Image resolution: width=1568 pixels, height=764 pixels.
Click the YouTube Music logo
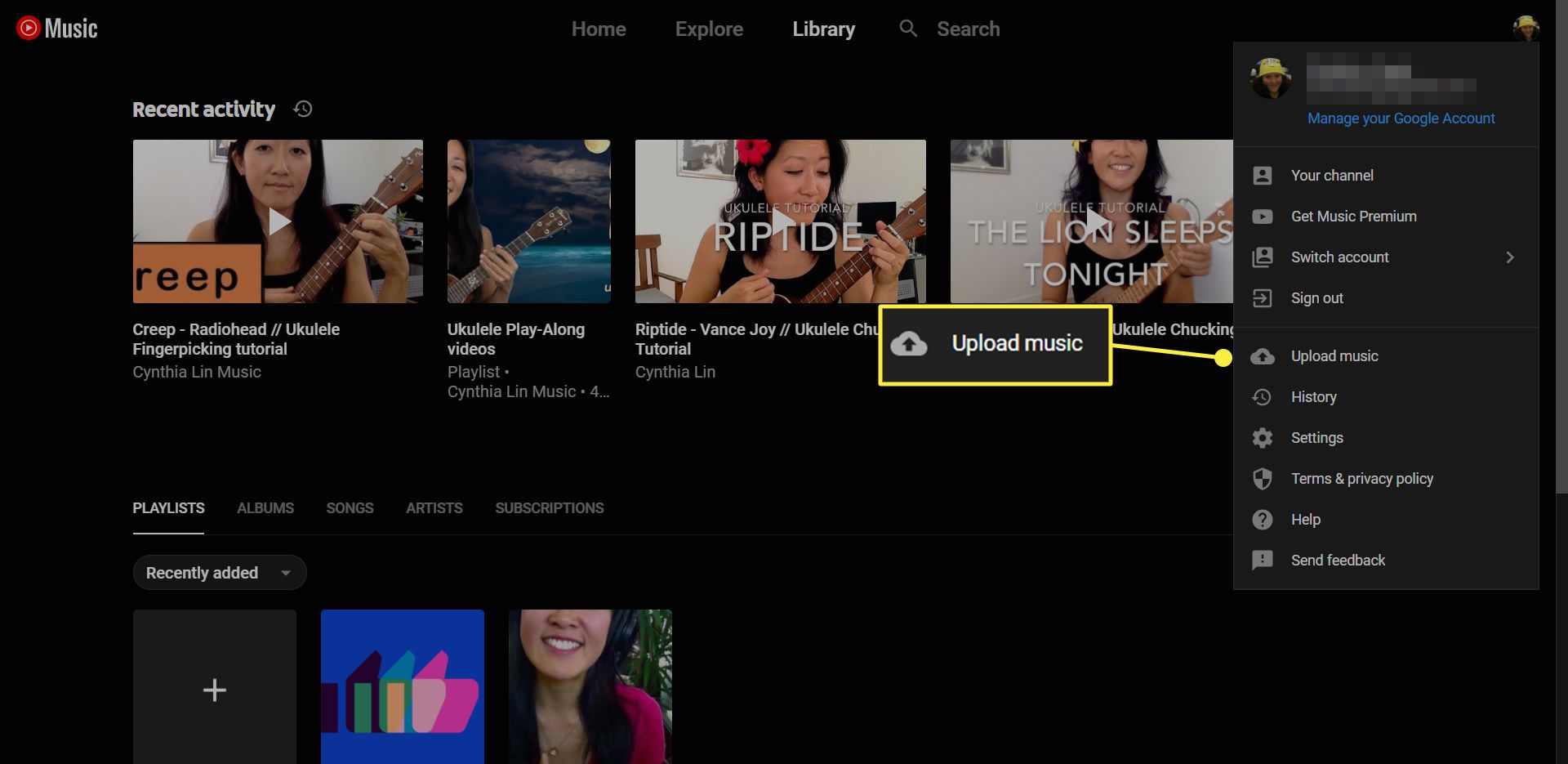tap(56, 29)
